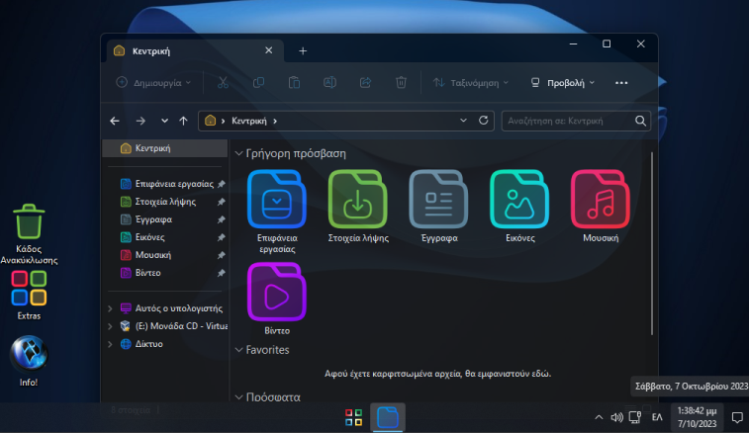Refresh the current folder view
Viewport: 749px width, 433px height.
click(x=483, y=120)
